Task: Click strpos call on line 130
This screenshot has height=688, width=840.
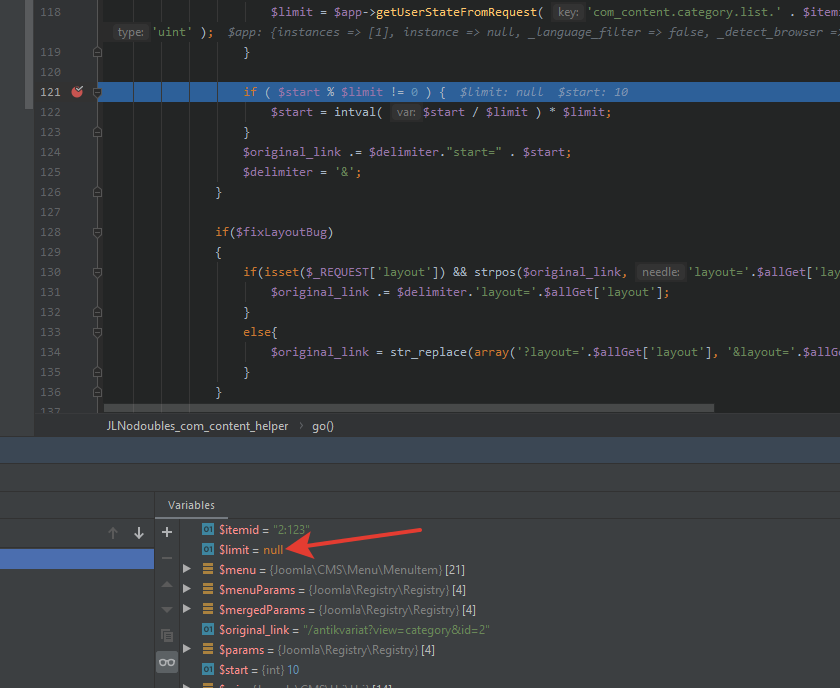Action: (x=493, y=272)
